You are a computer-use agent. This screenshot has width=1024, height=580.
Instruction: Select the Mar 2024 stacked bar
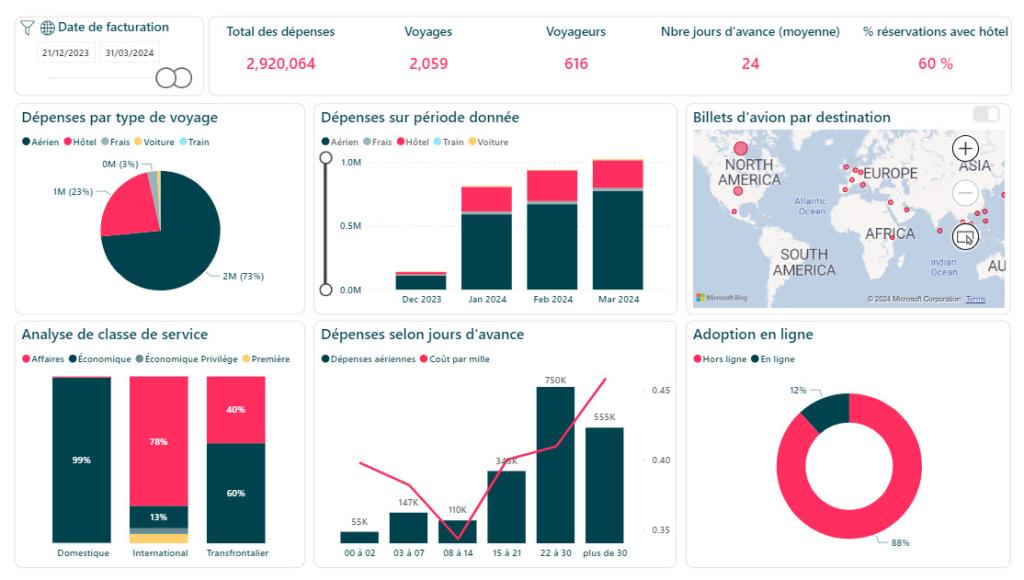tap(617, 225)
